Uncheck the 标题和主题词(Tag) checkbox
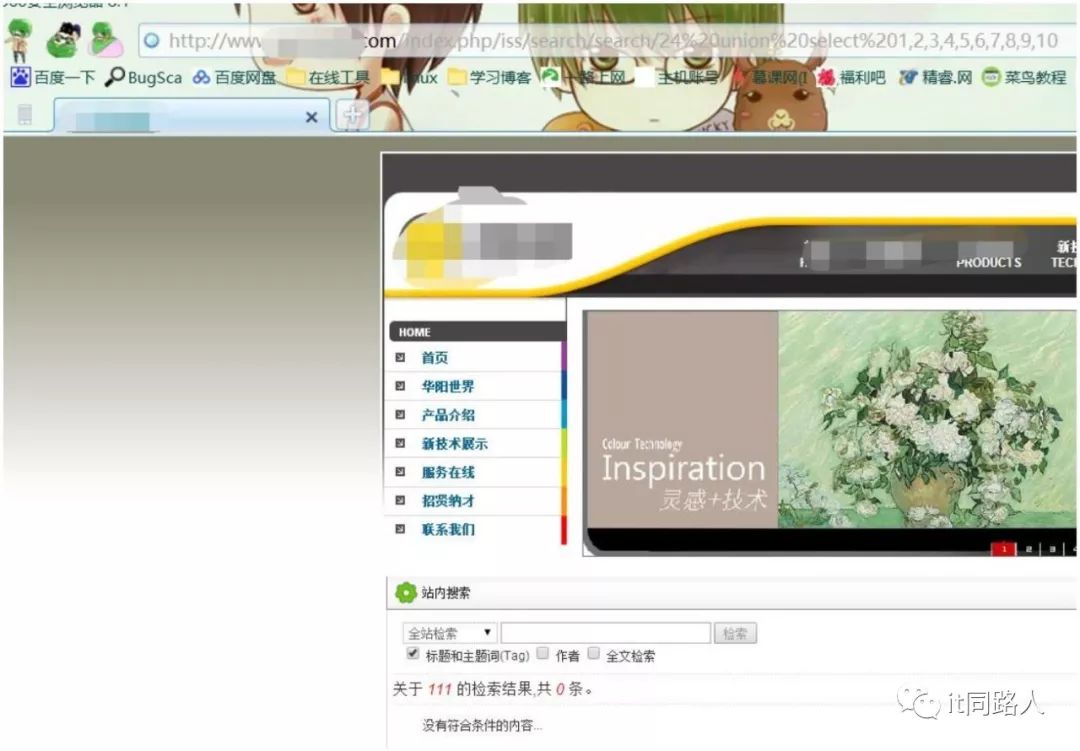The width and height of the screenshot is (1080, 751). 413,653
